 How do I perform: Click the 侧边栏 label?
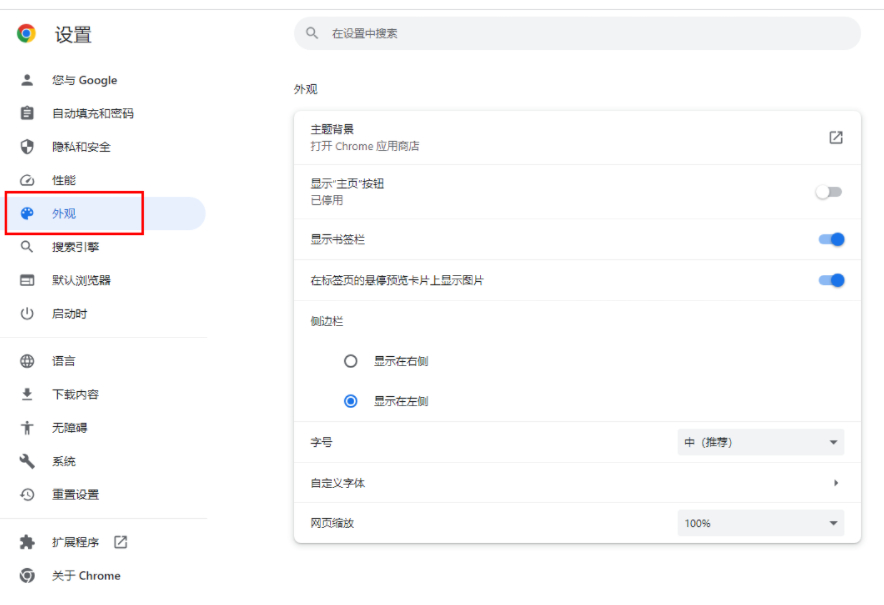point(327,321)
